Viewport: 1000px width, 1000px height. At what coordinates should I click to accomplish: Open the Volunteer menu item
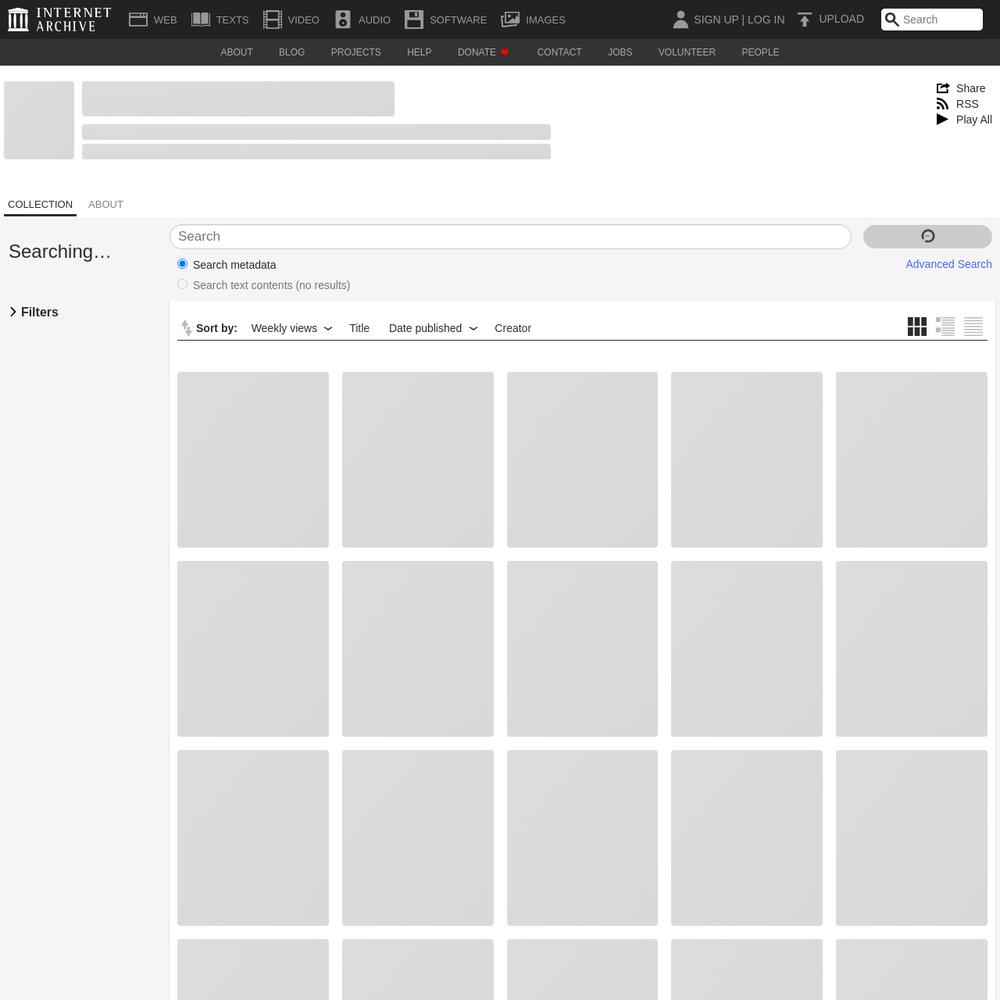tap(687, 52)
